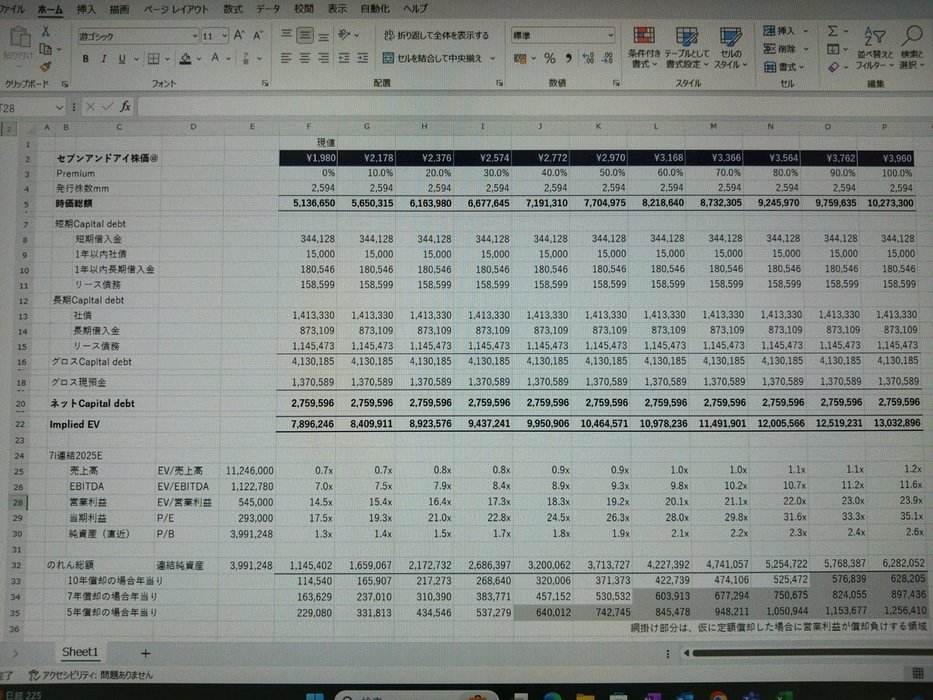Screen dimensions: 933x700
Task: Apply the fill color bucket
Action: (186, 58)
